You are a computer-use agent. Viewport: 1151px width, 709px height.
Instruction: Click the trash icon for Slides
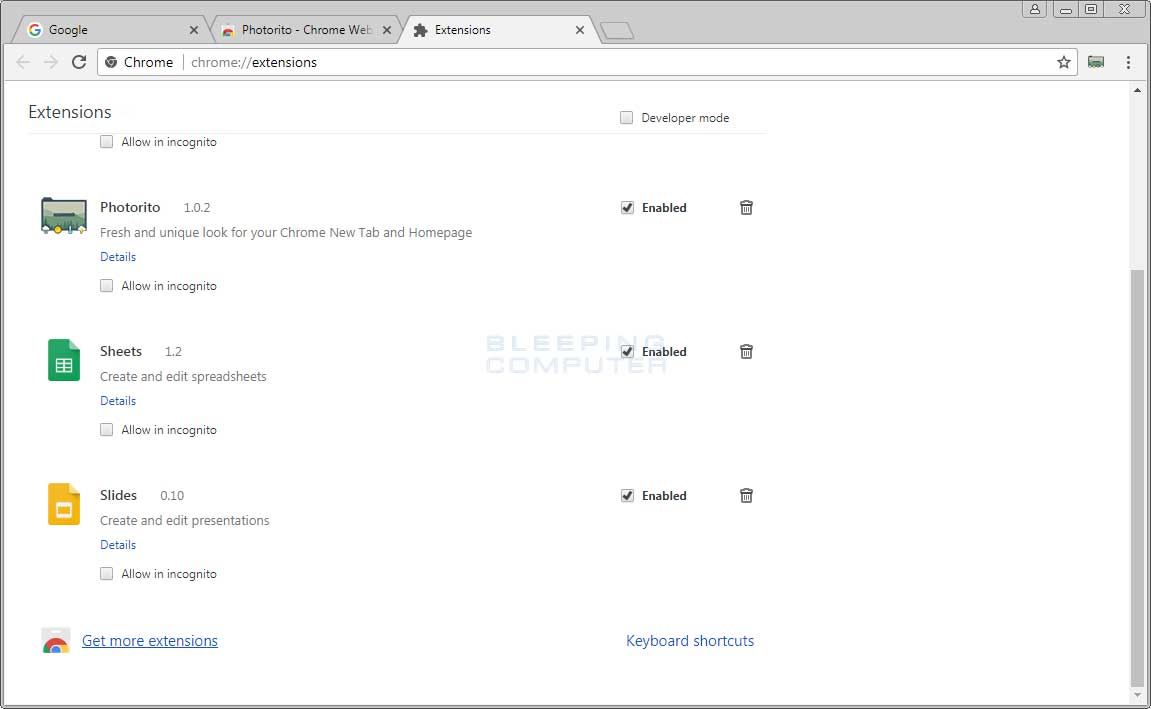click(746, 495)
